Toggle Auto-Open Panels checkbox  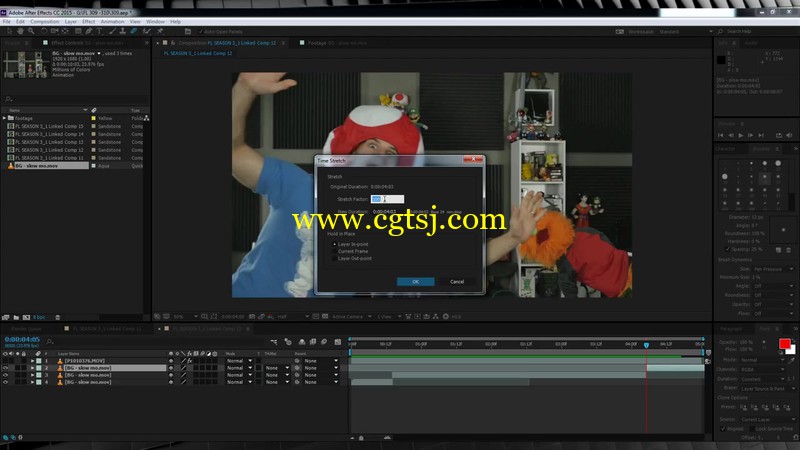(x=201, y=32)
